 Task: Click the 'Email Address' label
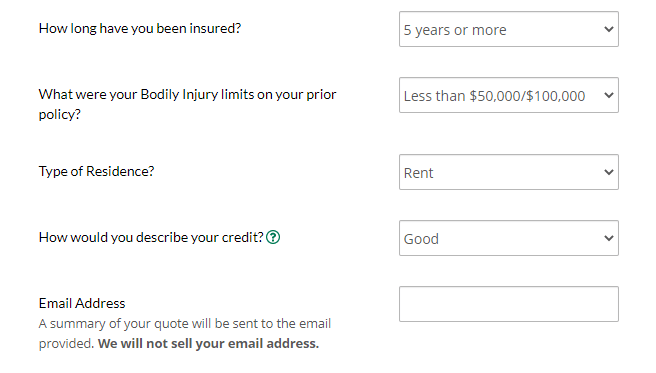tap(82, 303)
